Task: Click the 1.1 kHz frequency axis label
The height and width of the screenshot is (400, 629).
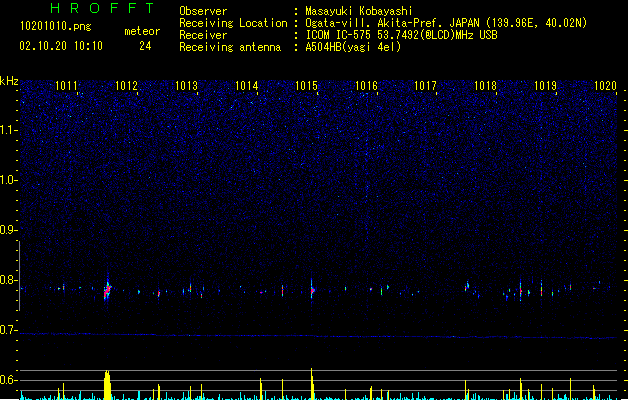Action: pos(8,130)
